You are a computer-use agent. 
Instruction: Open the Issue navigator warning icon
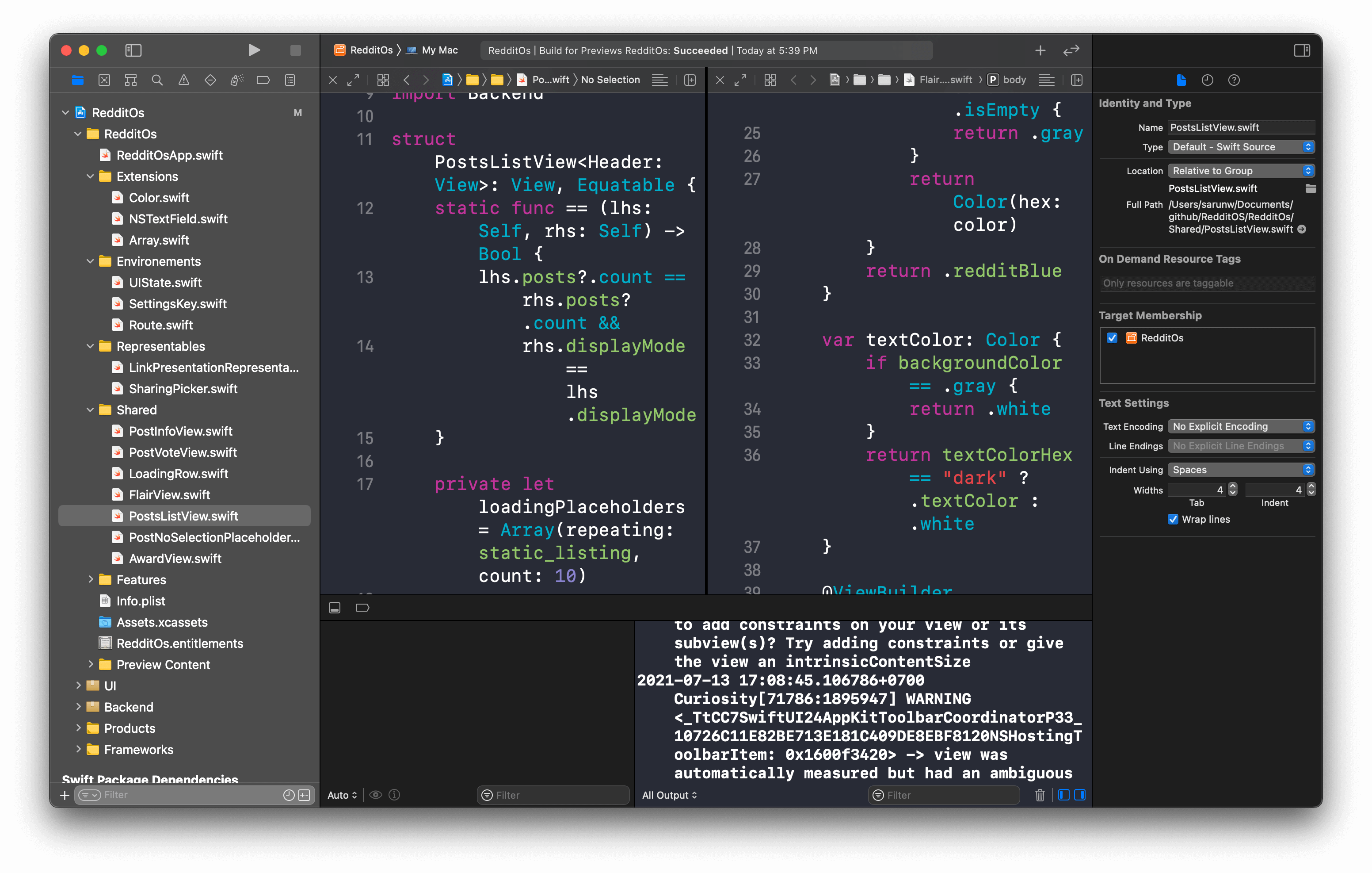point(183,80)
